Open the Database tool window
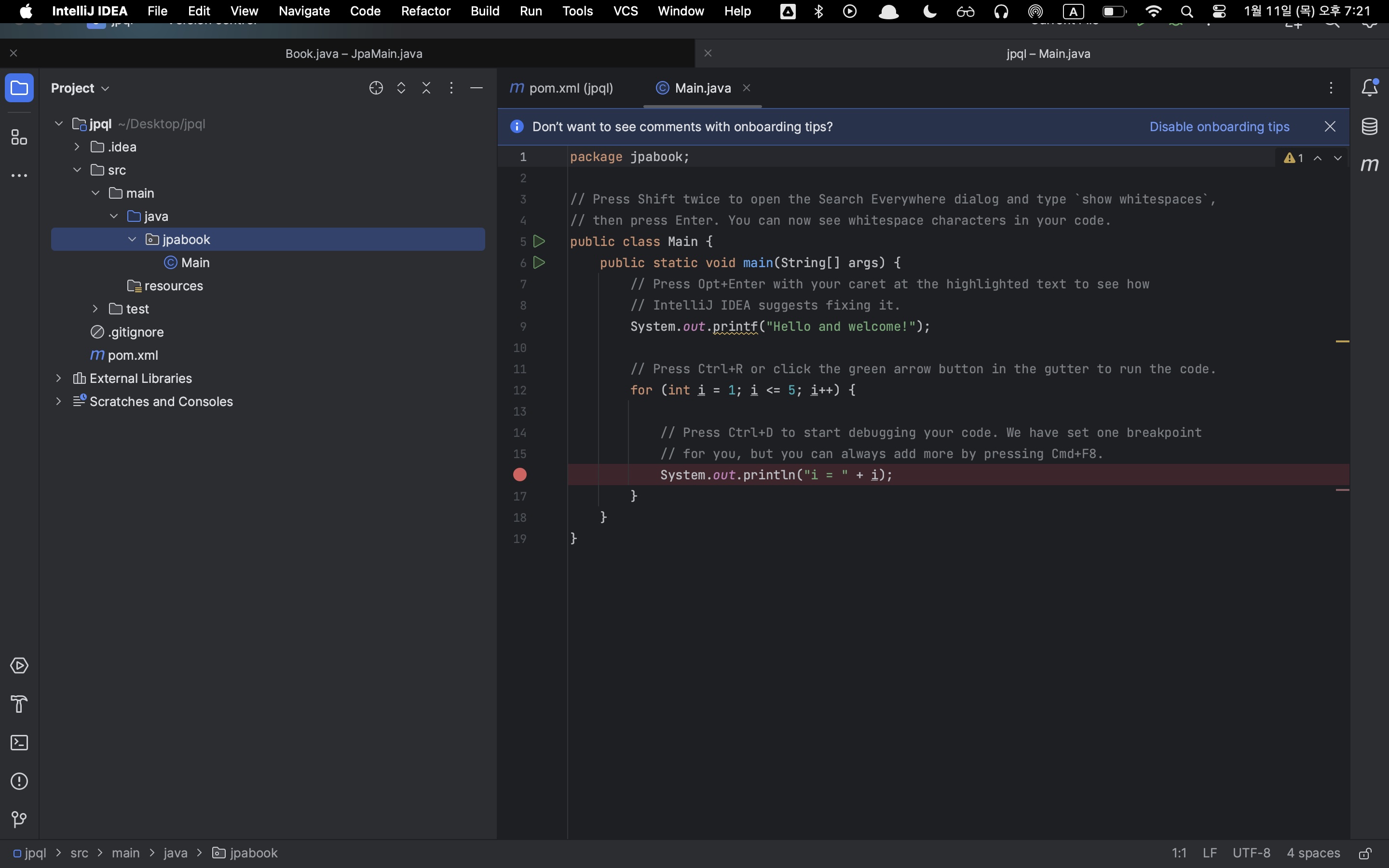Screen dimensions: 1389x868 (x=1370, y=127)
